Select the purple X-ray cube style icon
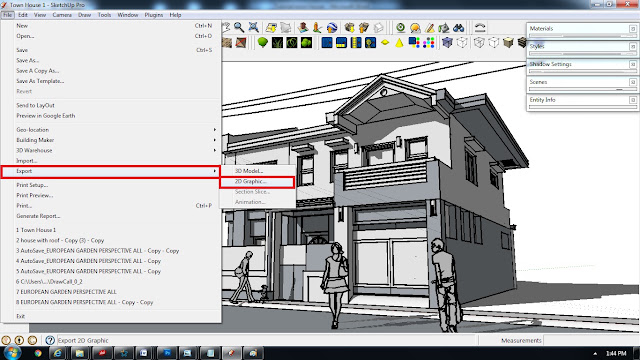Viewport: 640px width, 360px height. click(447, 42)
